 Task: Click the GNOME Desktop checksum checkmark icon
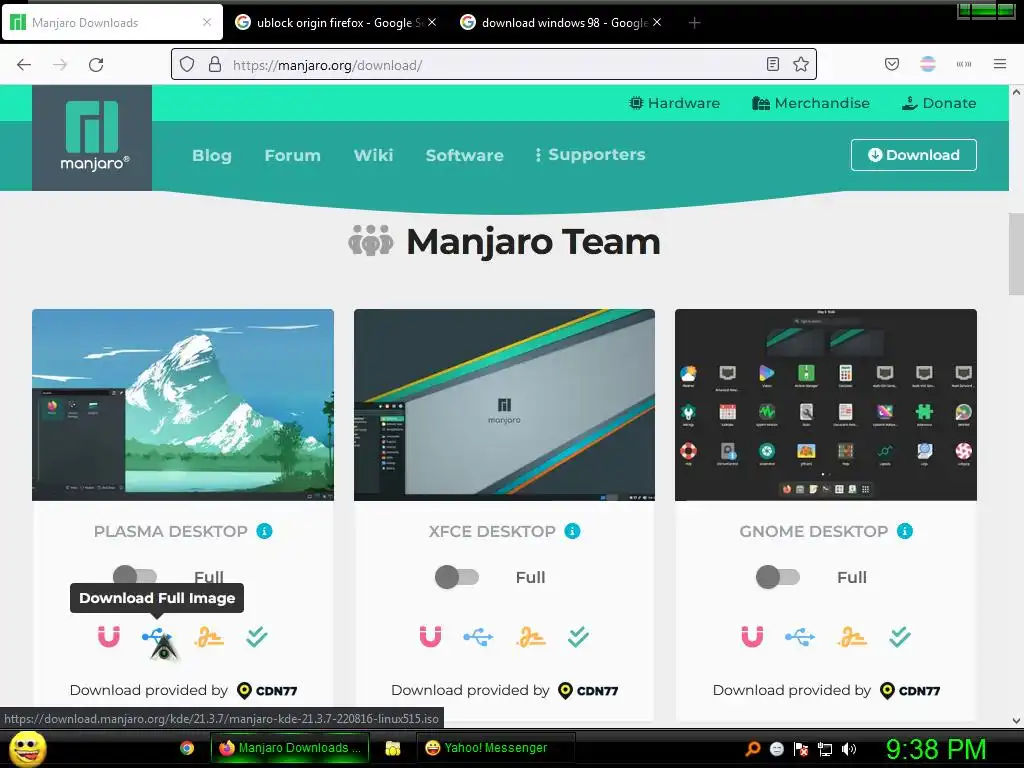tap(900, 636)
